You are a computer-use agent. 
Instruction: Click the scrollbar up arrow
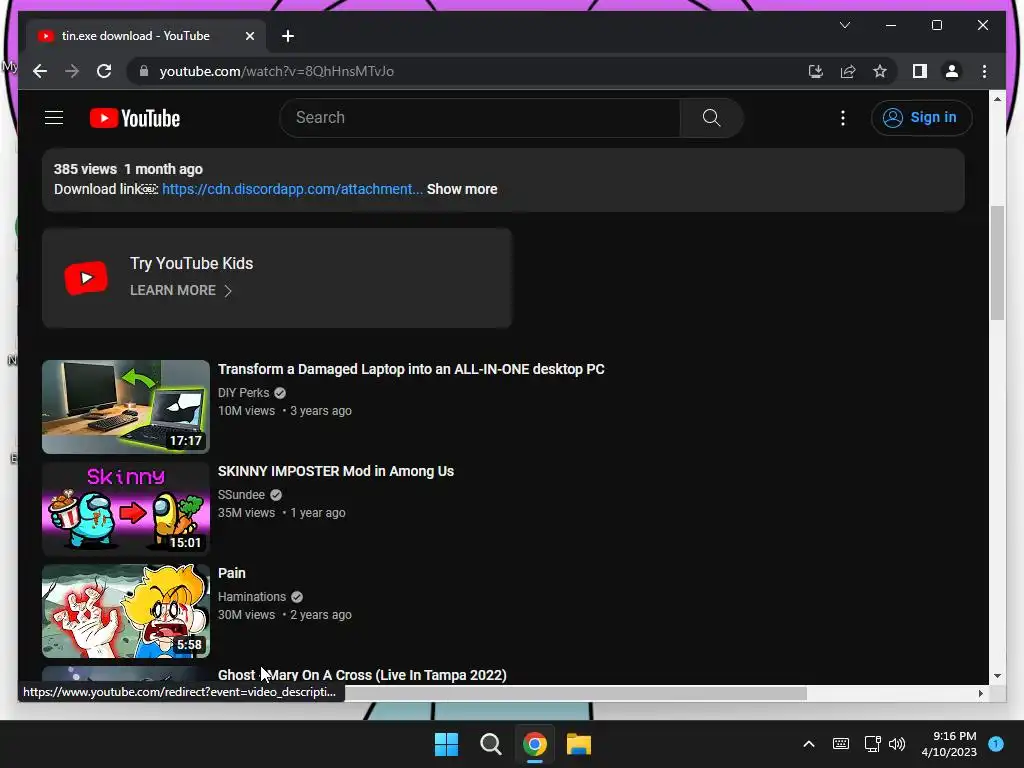point(997,99)
